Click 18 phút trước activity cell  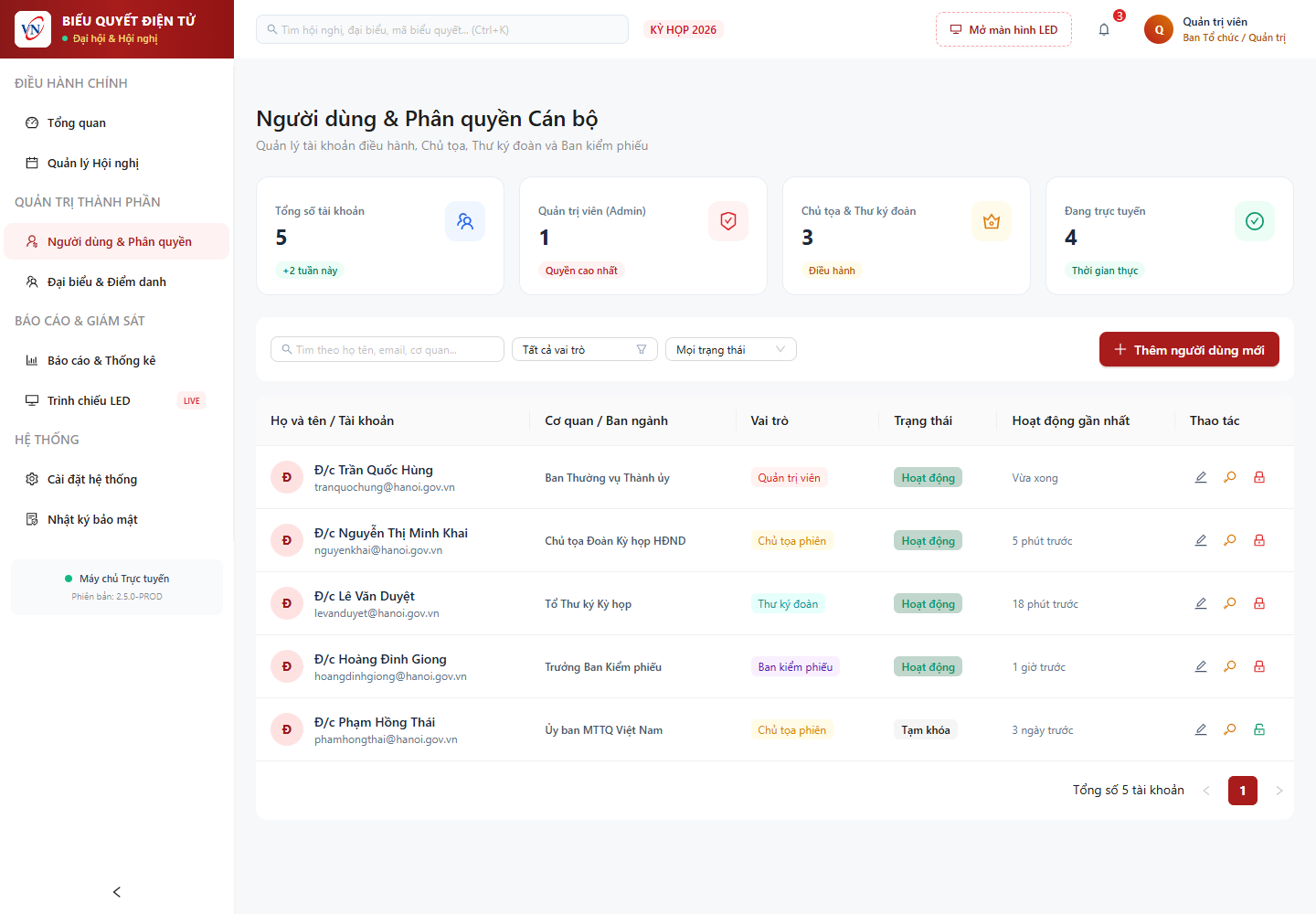[x=1045, y=603]
